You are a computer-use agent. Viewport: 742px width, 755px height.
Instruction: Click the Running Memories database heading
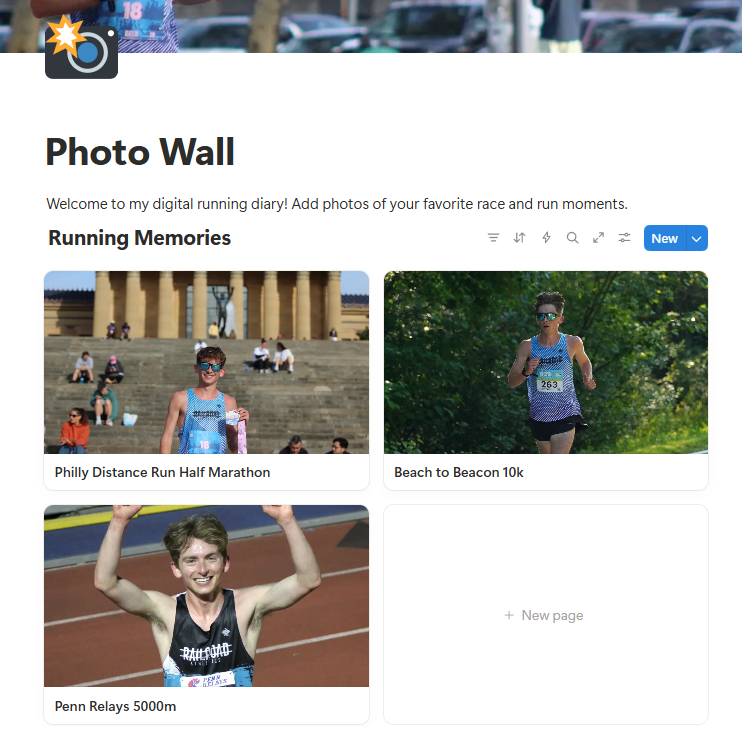140,238
